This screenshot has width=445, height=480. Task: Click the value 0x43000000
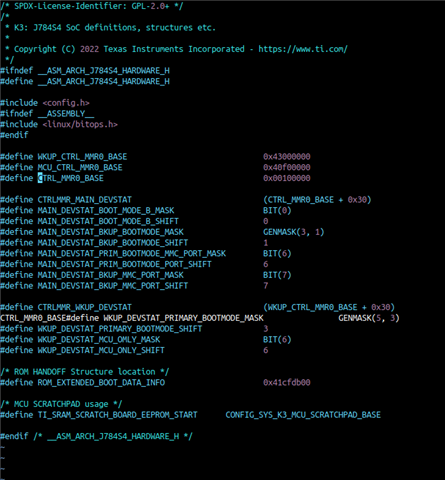point(287,157)
